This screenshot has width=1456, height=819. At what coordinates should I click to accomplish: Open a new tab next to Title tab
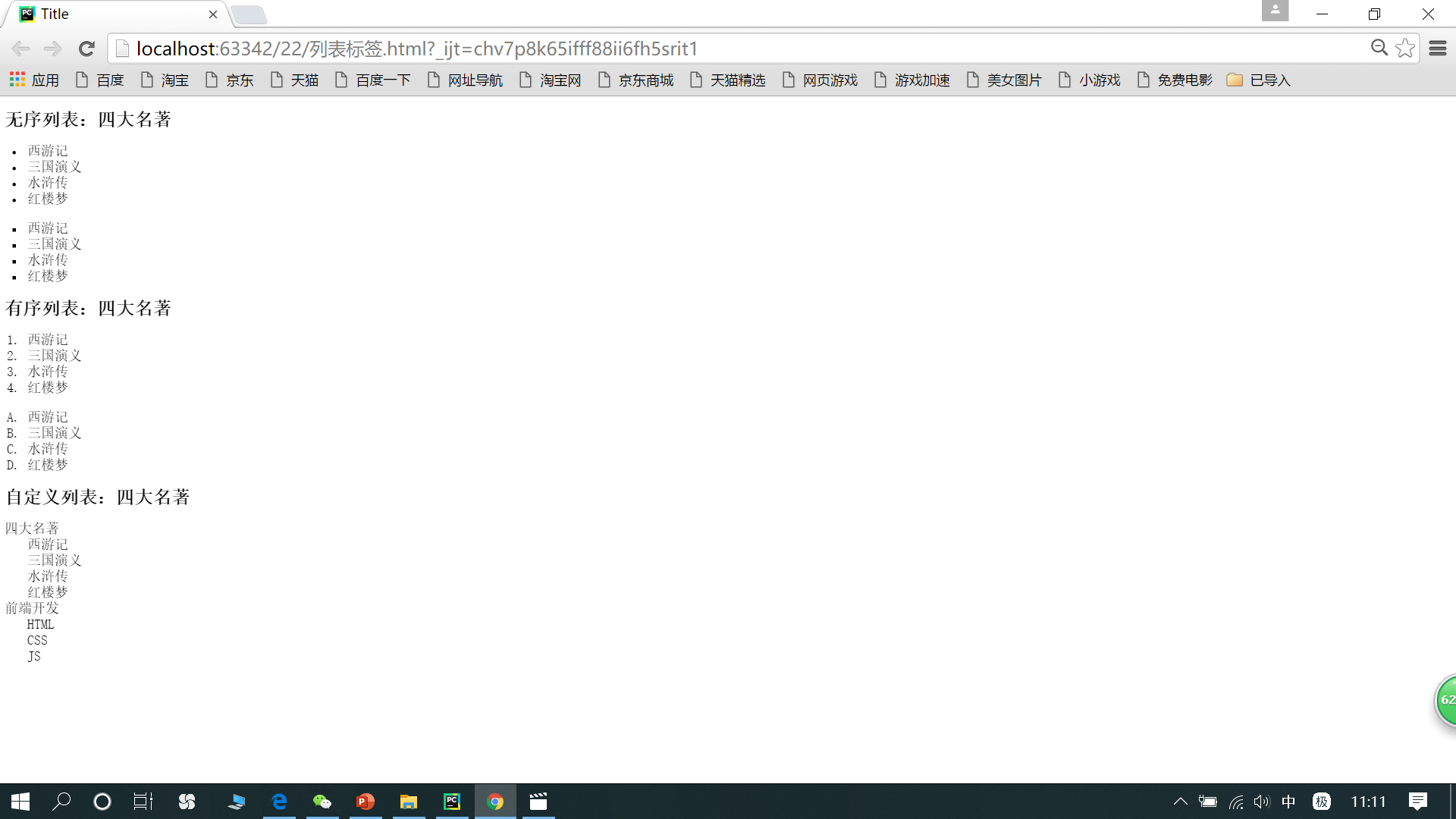tap(249, 14)
